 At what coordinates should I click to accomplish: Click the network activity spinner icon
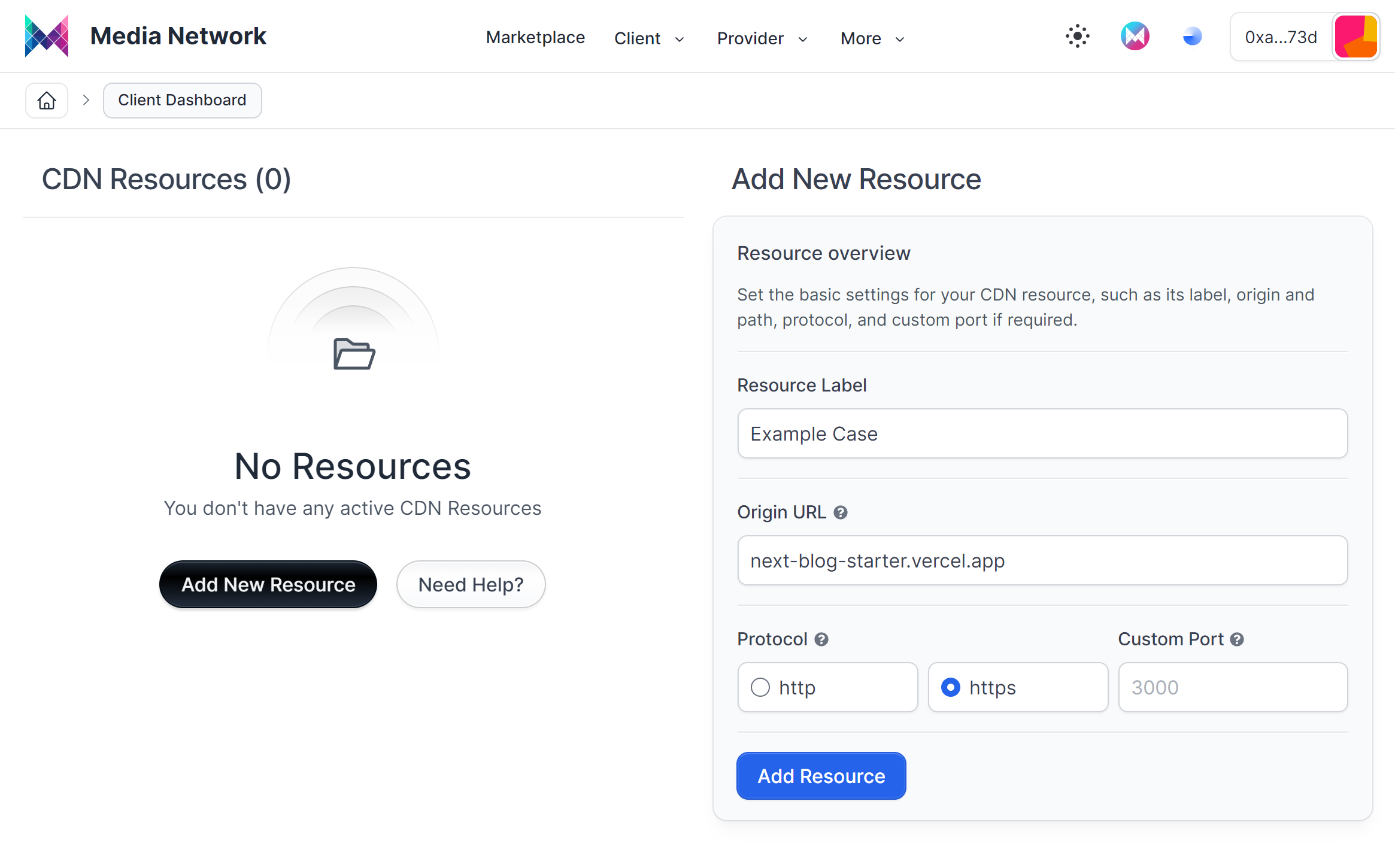pos(1077,36)
